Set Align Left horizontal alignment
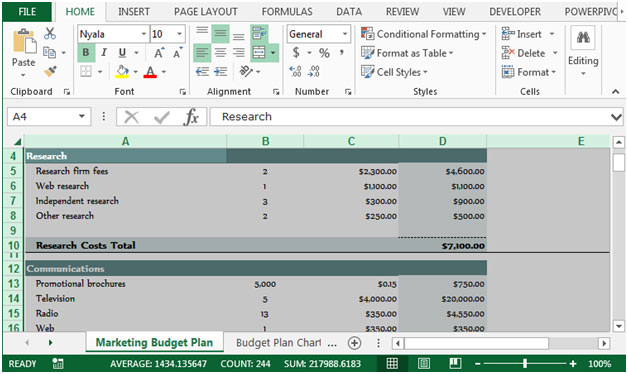This screenshot has height=374, width=628. click(202, 52)
